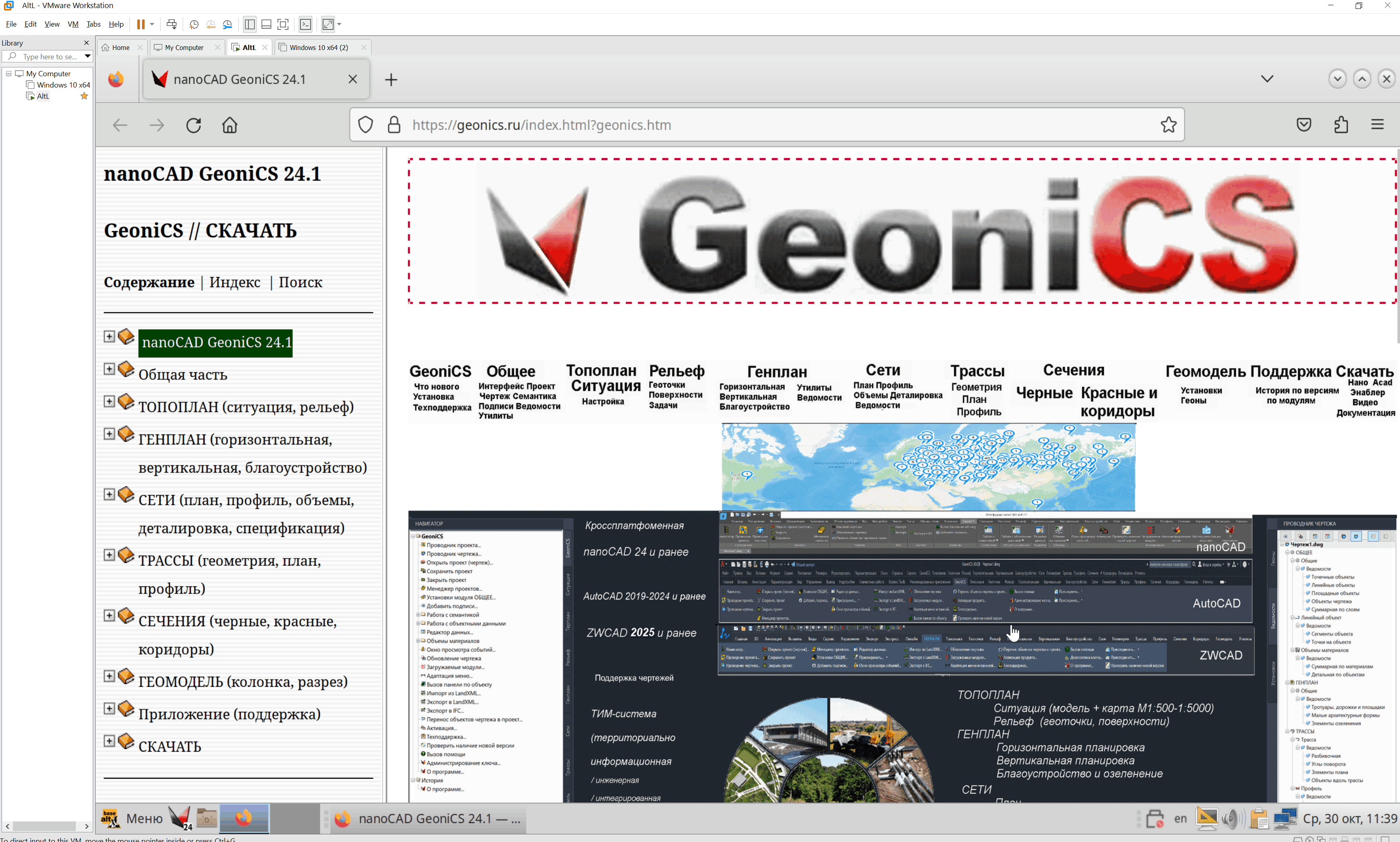This screenshot has height=842, width=1400.
Task: Open the Firefox extensions puzzle icon
Action: (x=1341, y=125)
